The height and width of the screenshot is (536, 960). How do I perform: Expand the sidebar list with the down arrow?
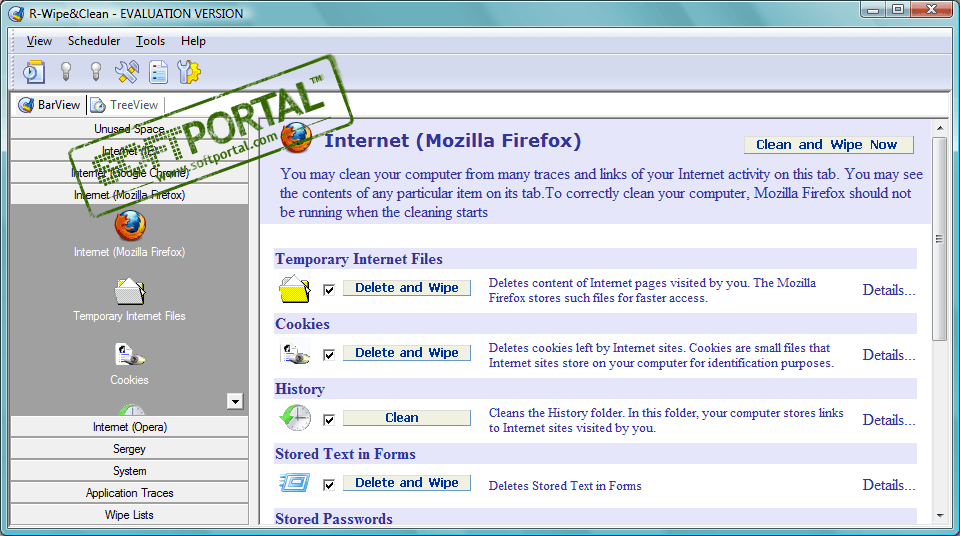pyautogui.click(x=235, y=401)
